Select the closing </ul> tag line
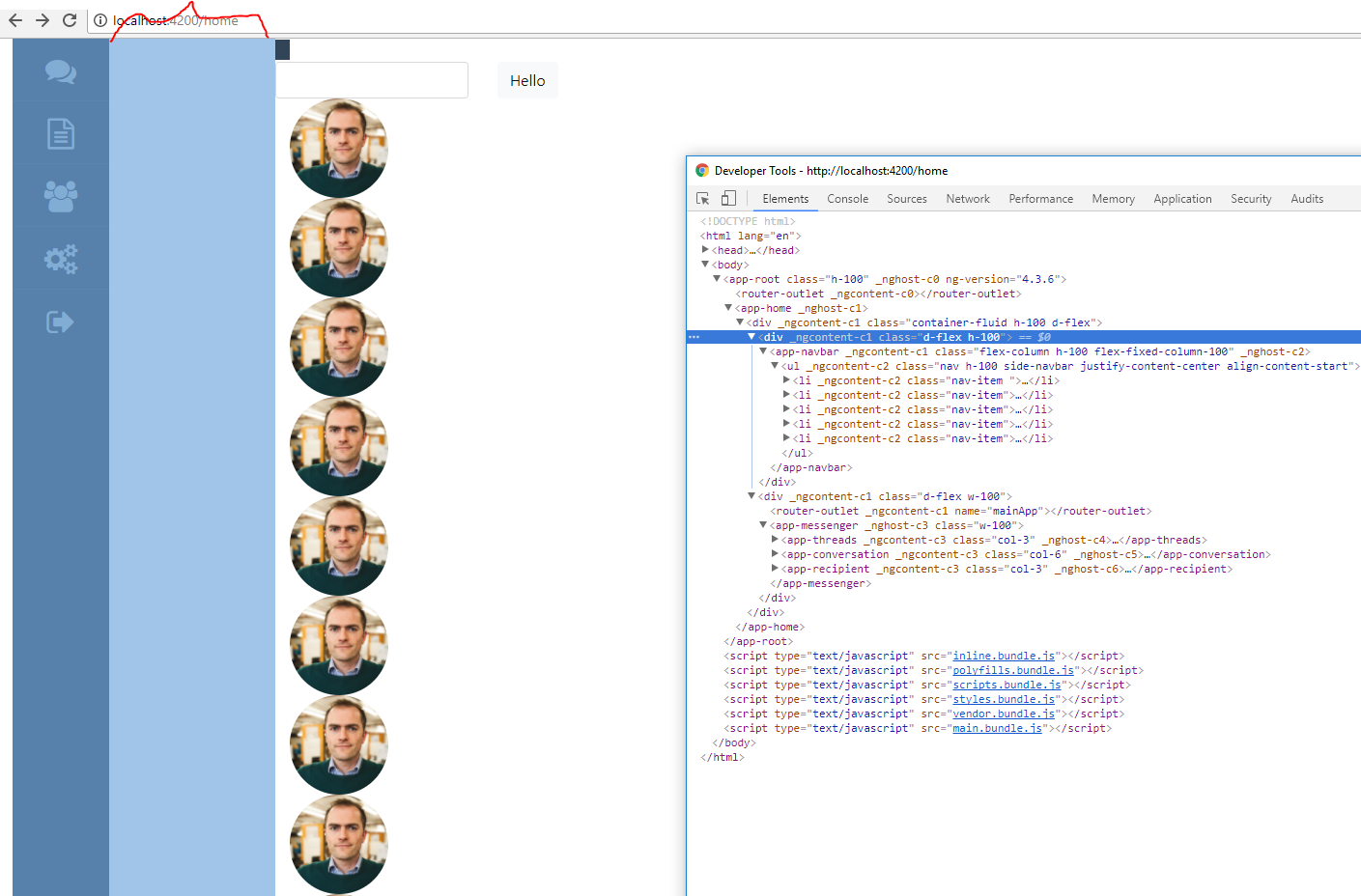 [x=798, y=453]
